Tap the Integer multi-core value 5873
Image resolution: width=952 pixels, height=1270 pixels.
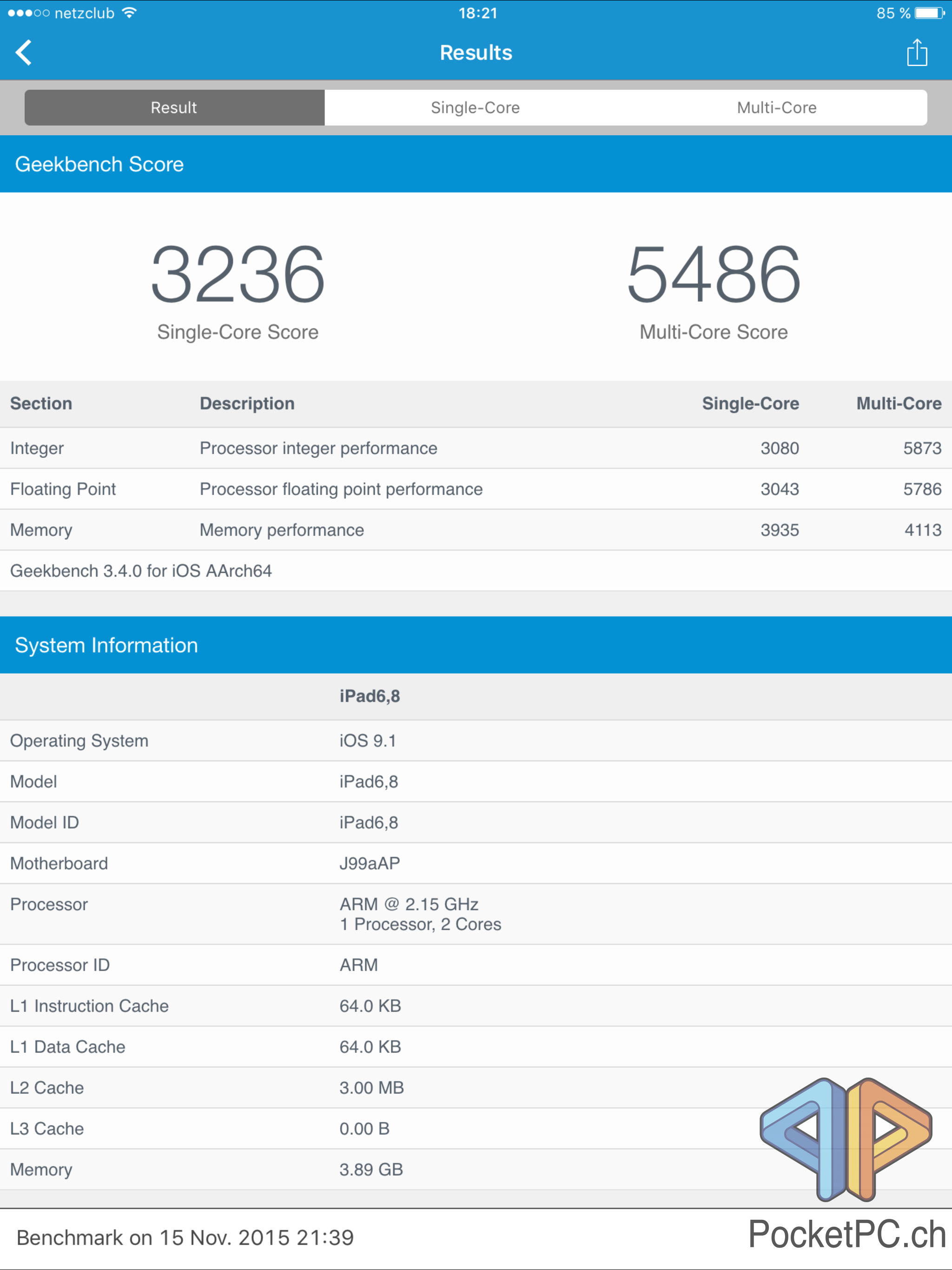pos(922,448)
